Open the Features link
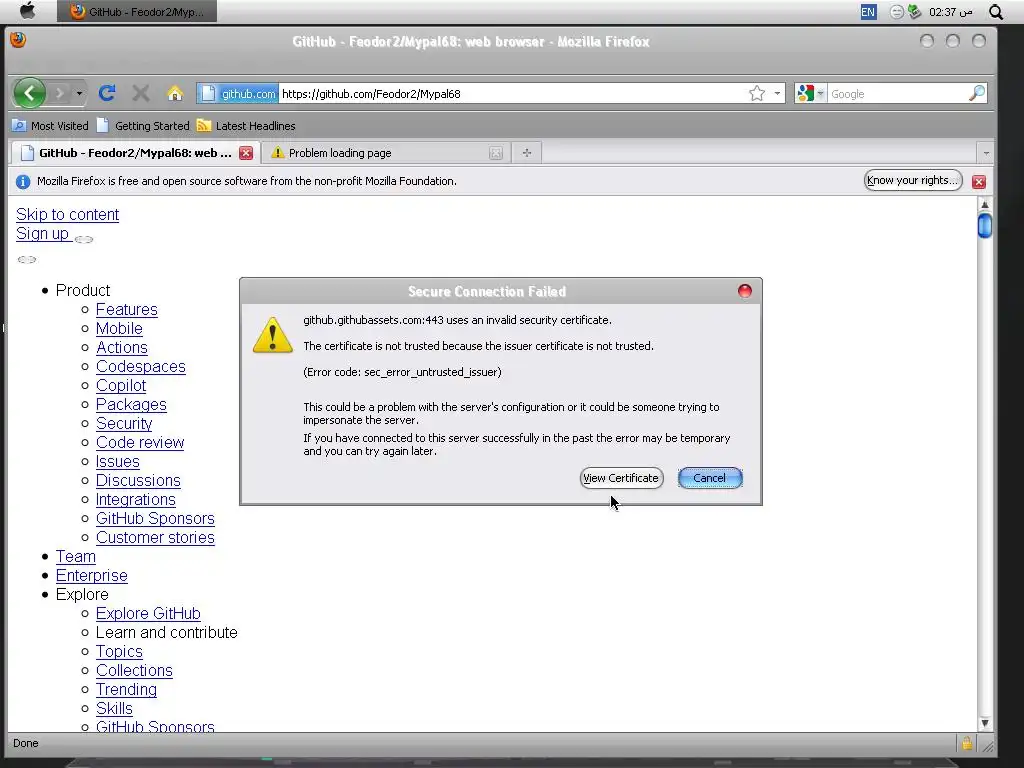 point(127,310)
